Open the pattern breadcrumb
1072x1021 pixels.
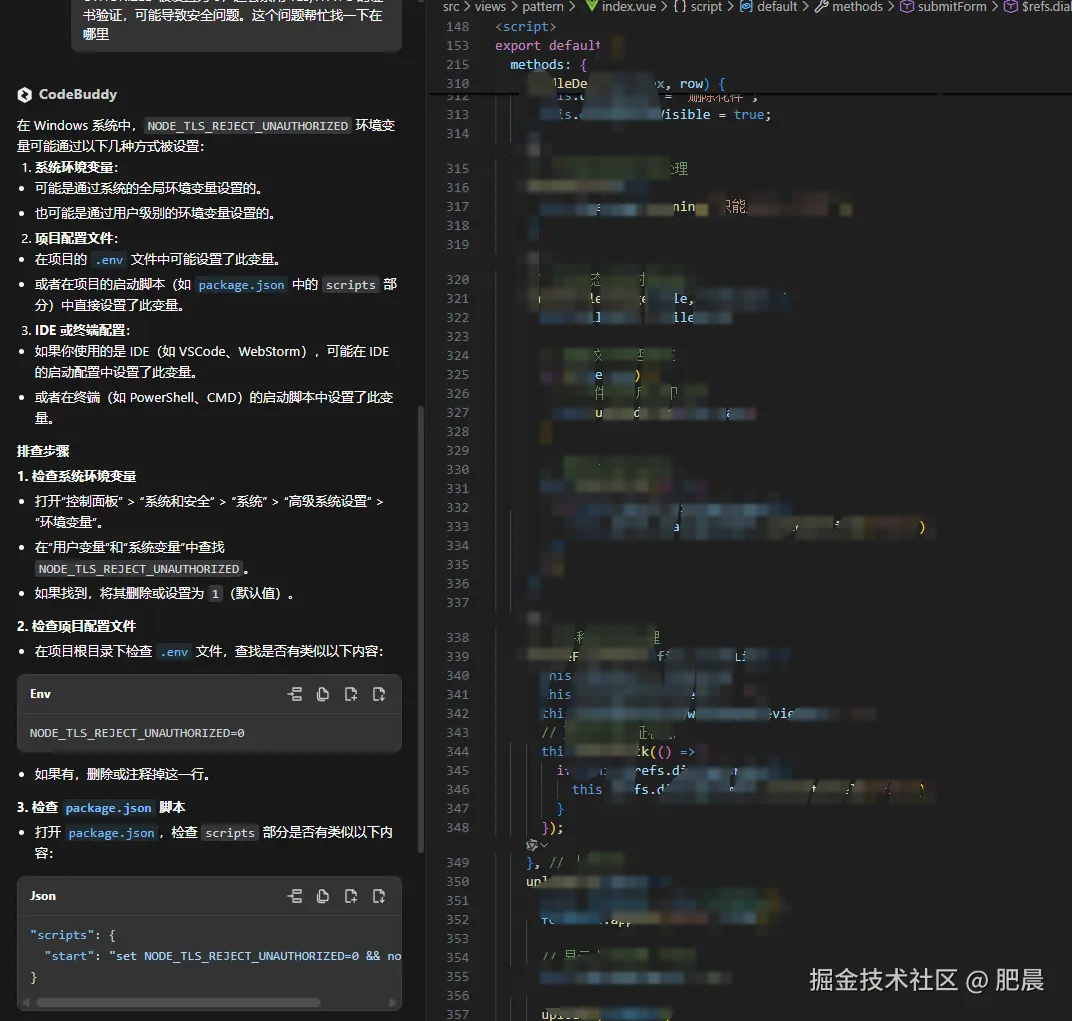click(x=543, y=7)
